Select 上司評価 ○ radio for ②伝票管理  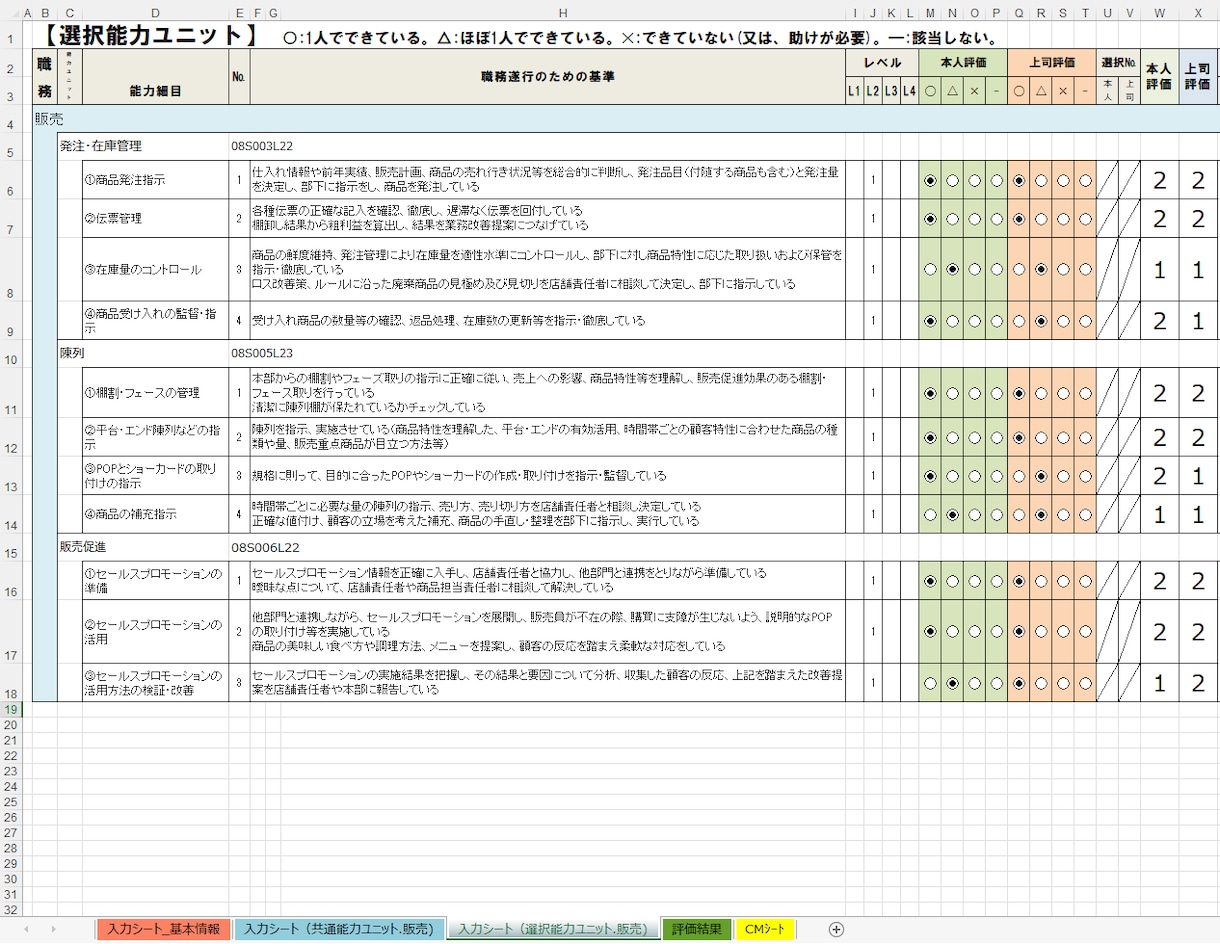click(x=1019, y=218)
